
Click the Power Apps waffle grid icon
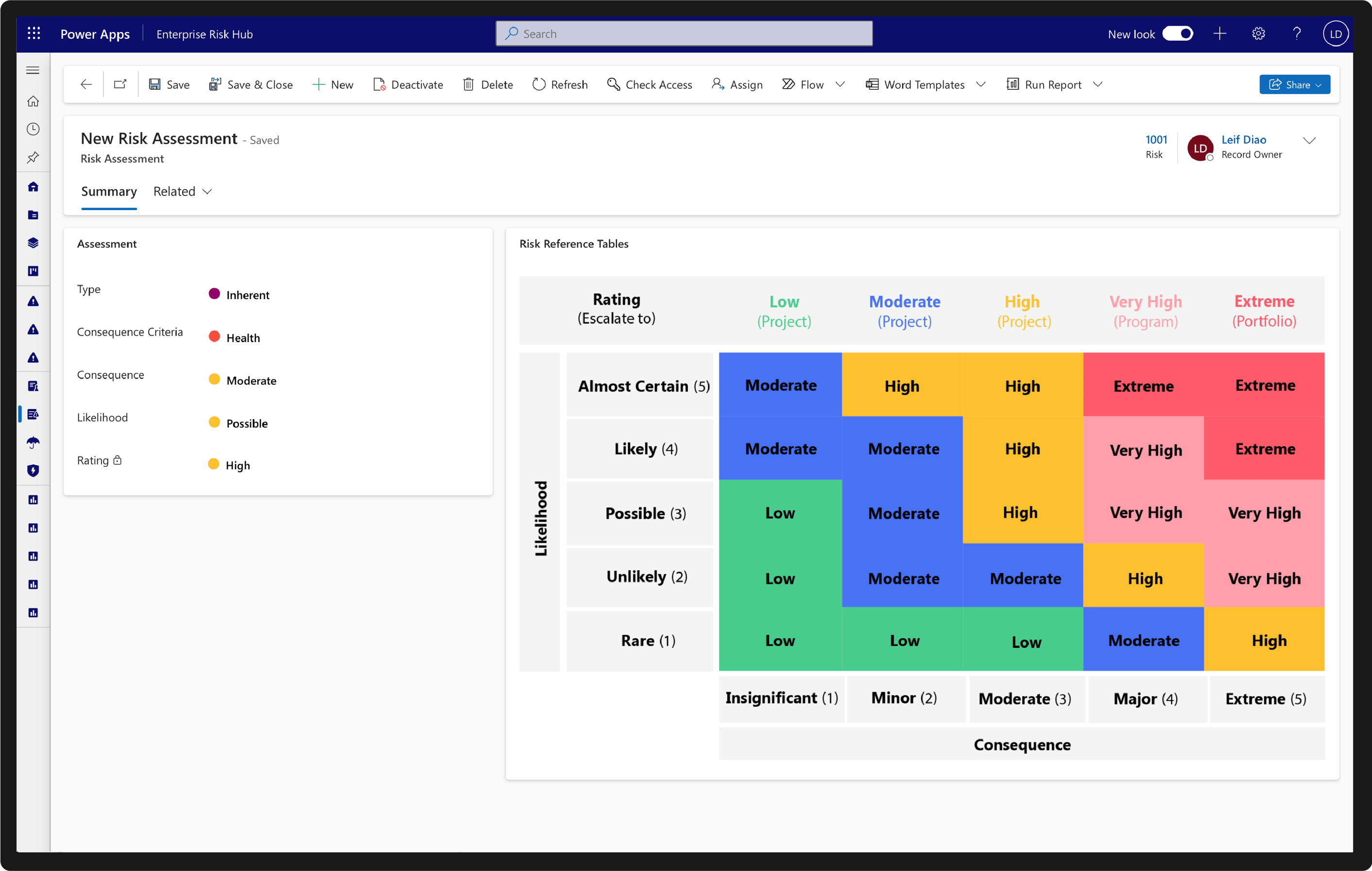[33, 33]
